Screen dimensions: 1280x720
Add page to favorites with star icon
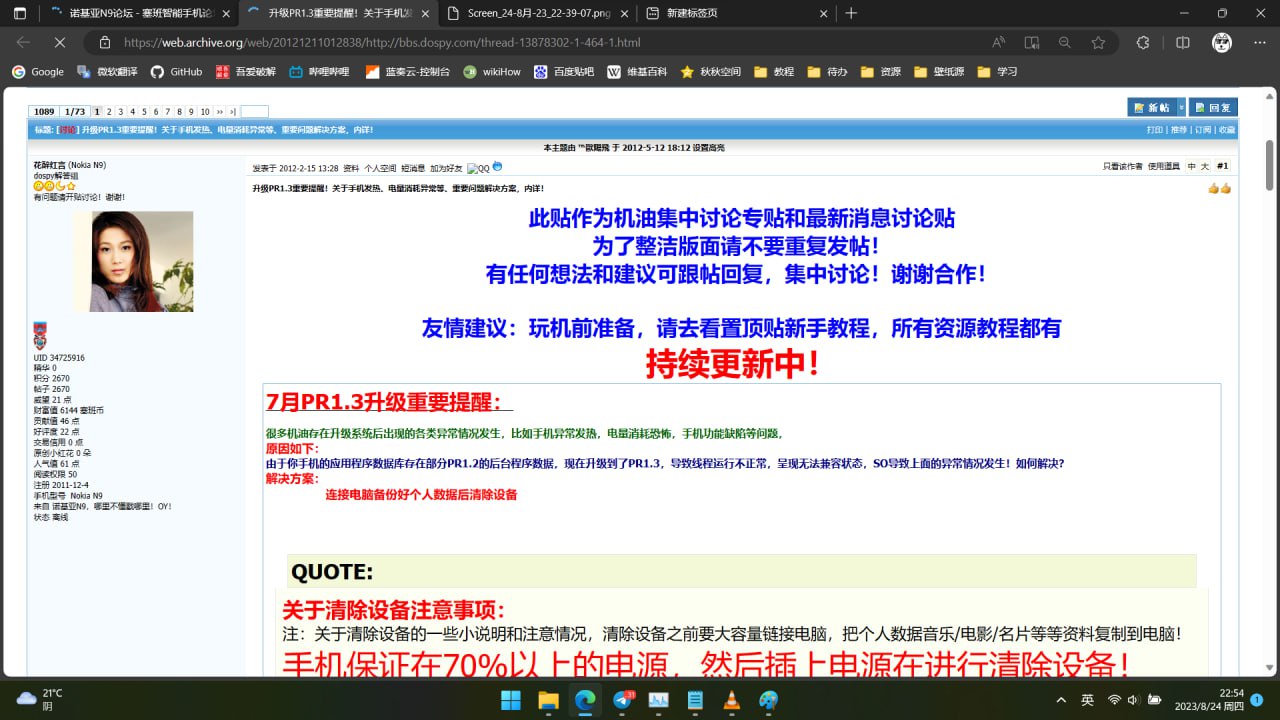click(1098, 43)
